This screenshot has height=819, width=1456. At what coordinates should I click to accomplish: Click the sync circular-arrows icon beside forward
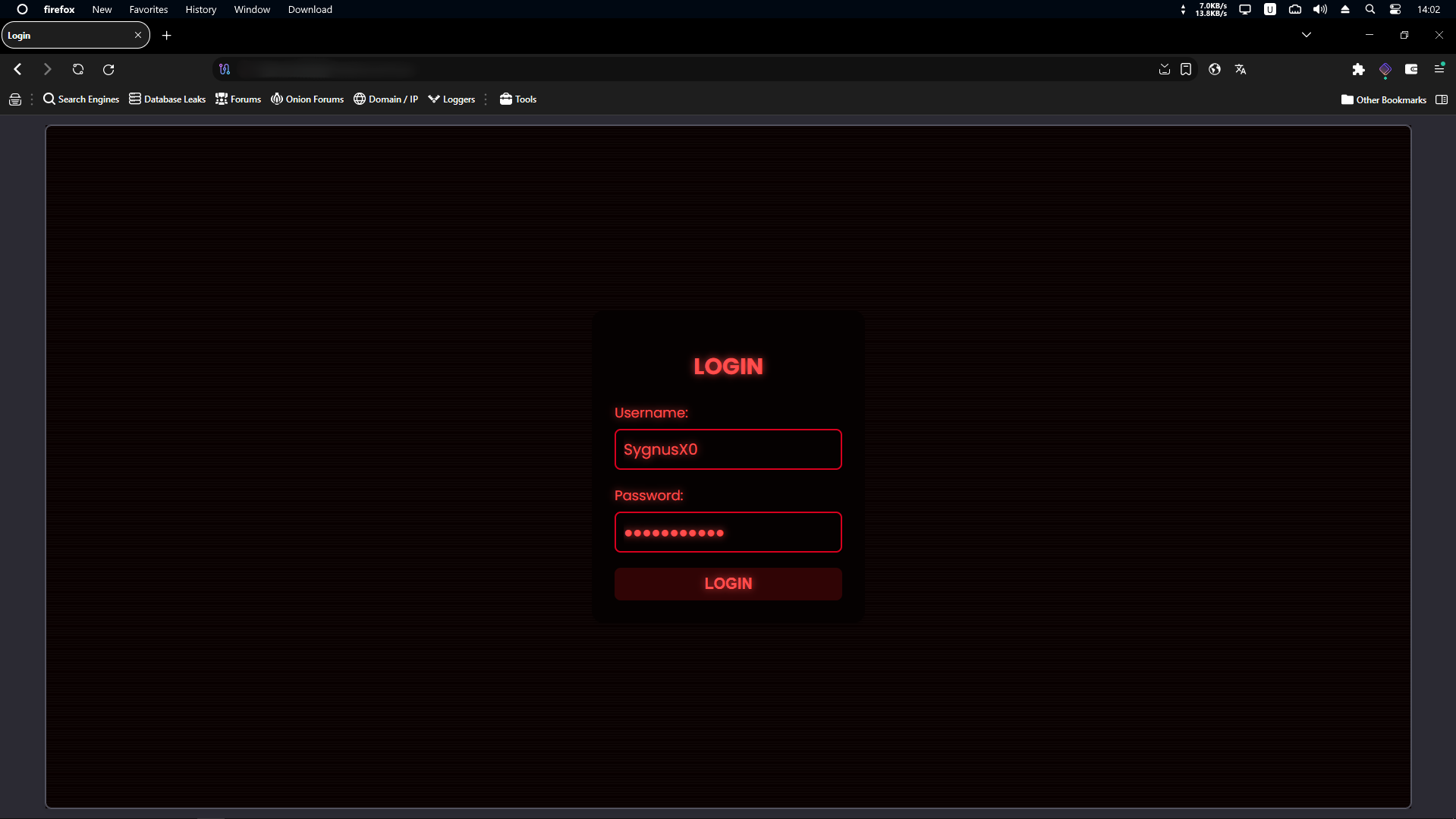78,69
